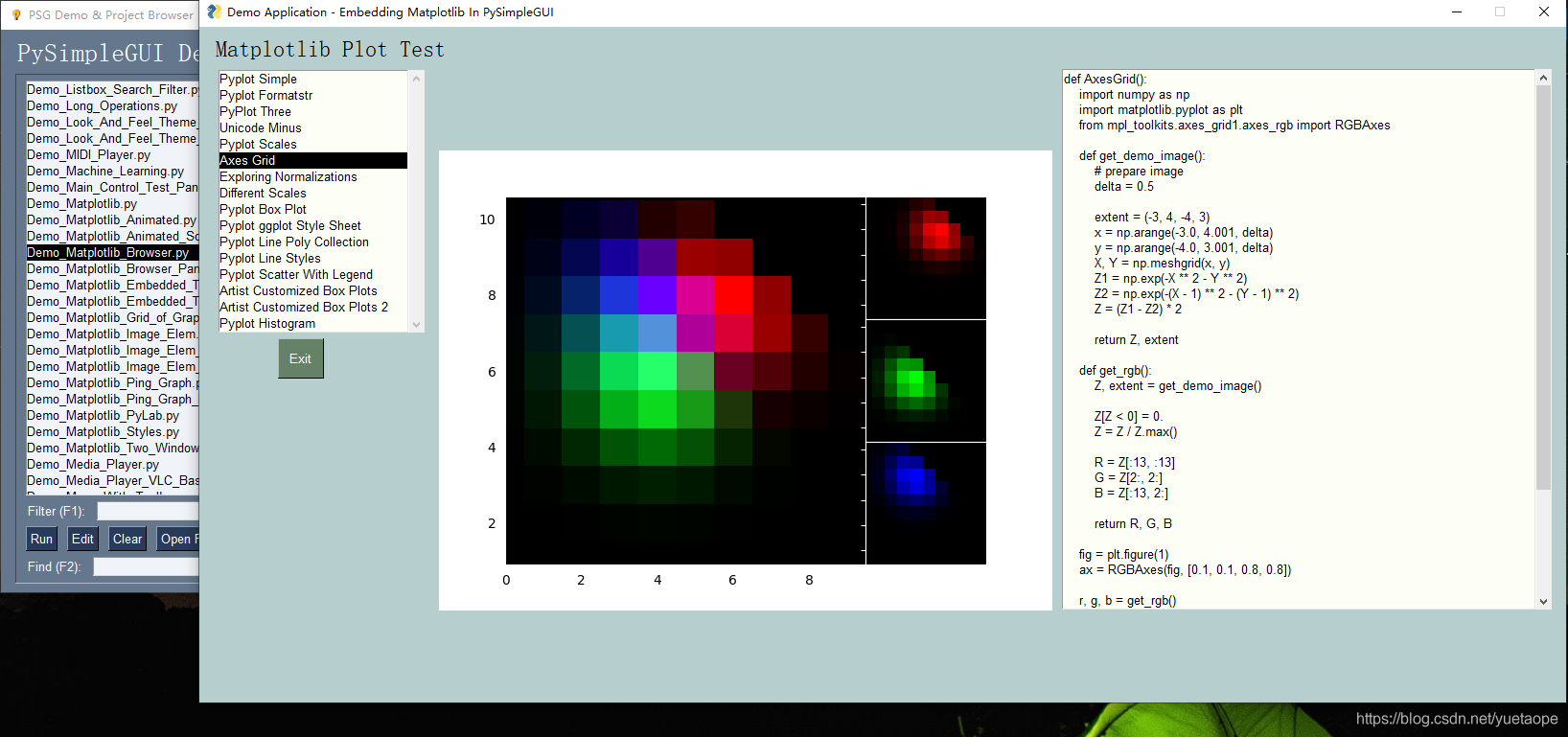This screenshot has width=1568, height=737.
Task: Click the lightbulb icon in PSG Demo Browser title bar
Action: pyautogui.click(x=16, y=14)
